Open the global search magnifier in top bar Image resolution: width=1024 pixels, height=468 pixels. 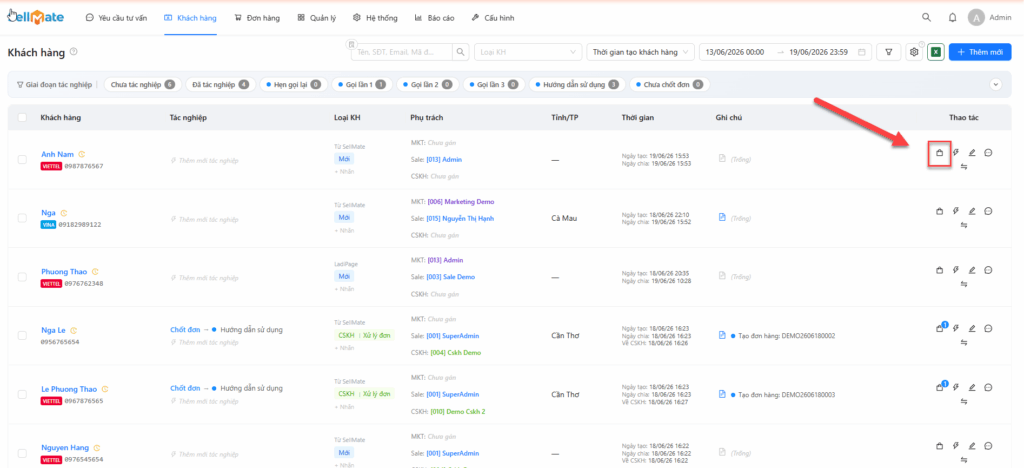pyautogui.click(x=927, y=18)
